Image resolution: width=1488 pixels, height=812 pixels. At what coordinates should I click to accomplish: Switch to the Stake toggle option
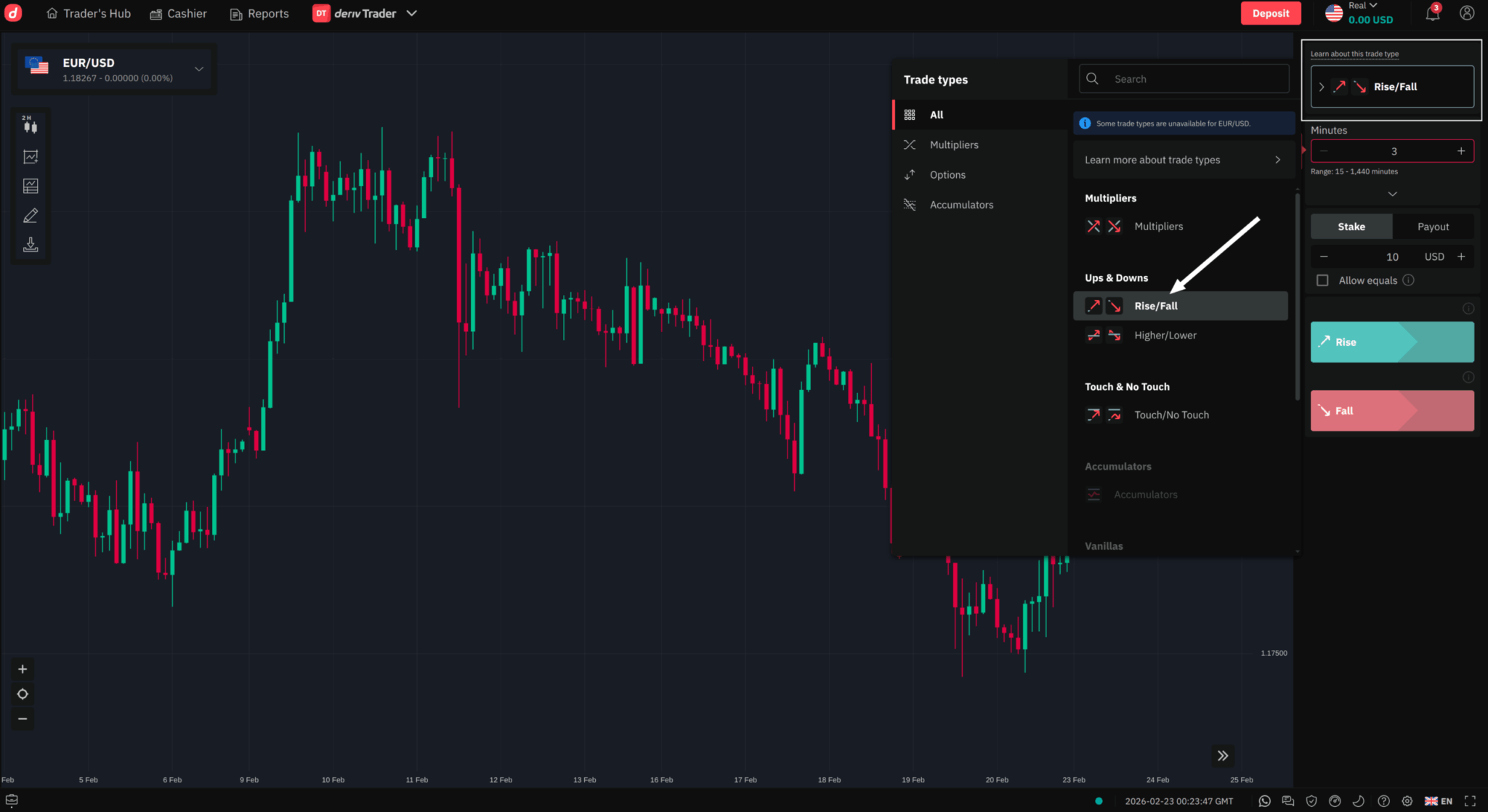pyautogui.click(x=1351, y=227)
